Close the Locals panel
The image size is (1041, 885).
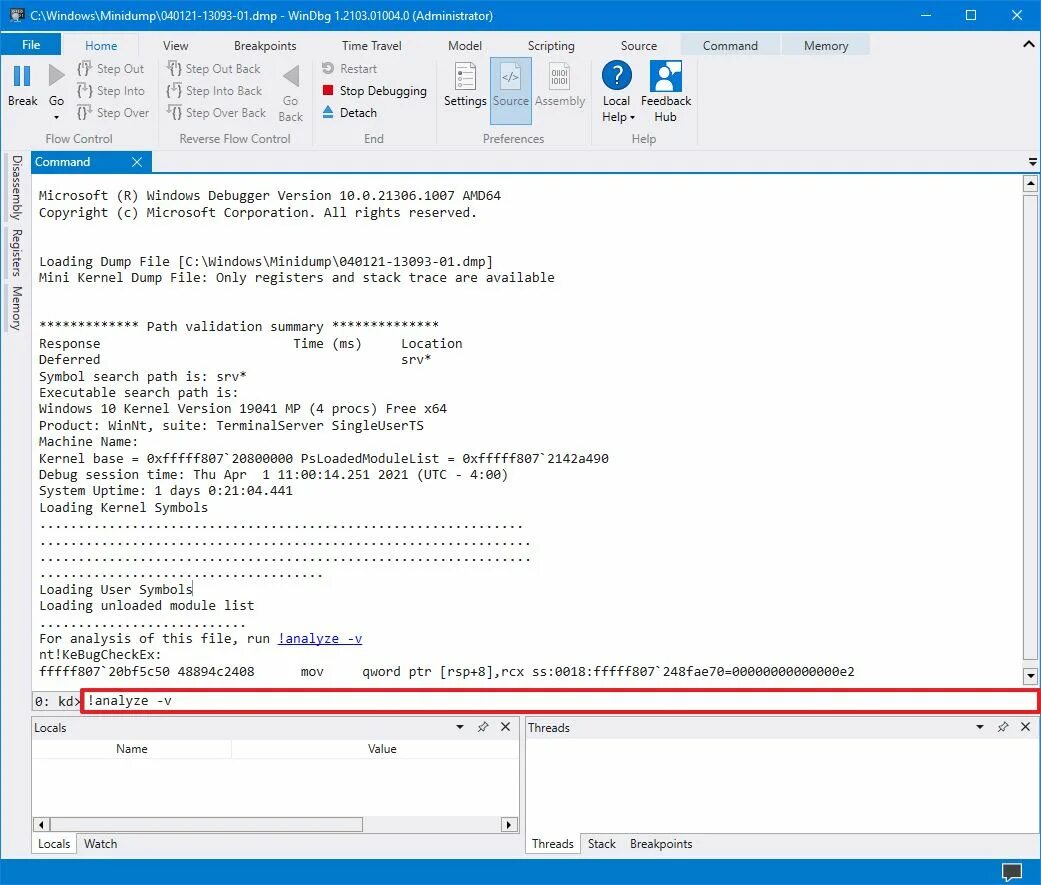tap(505, 727)
